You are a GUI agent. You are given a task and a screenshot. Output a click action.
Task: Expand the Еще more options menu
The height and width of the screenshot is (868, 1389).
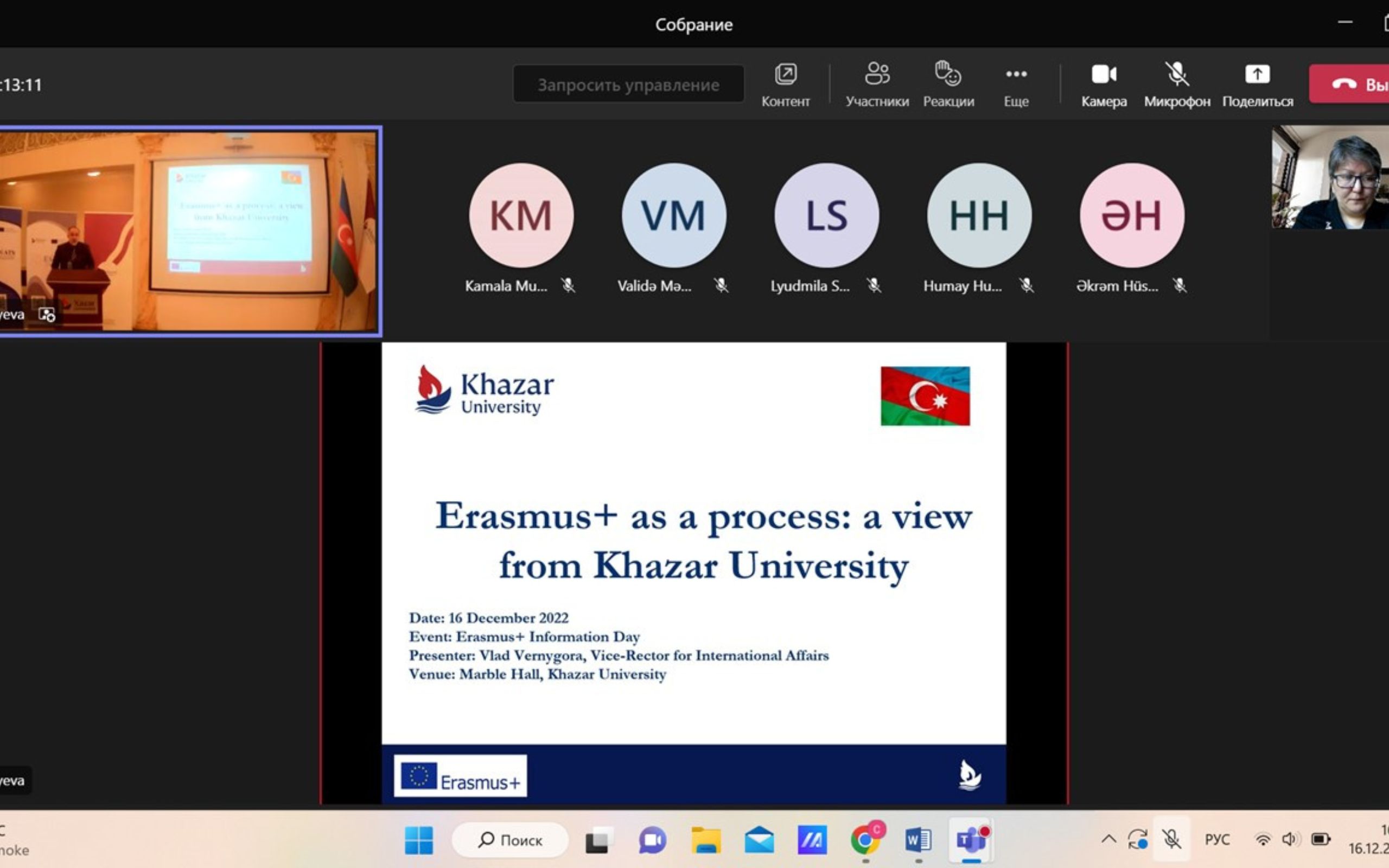(1016, 84)
